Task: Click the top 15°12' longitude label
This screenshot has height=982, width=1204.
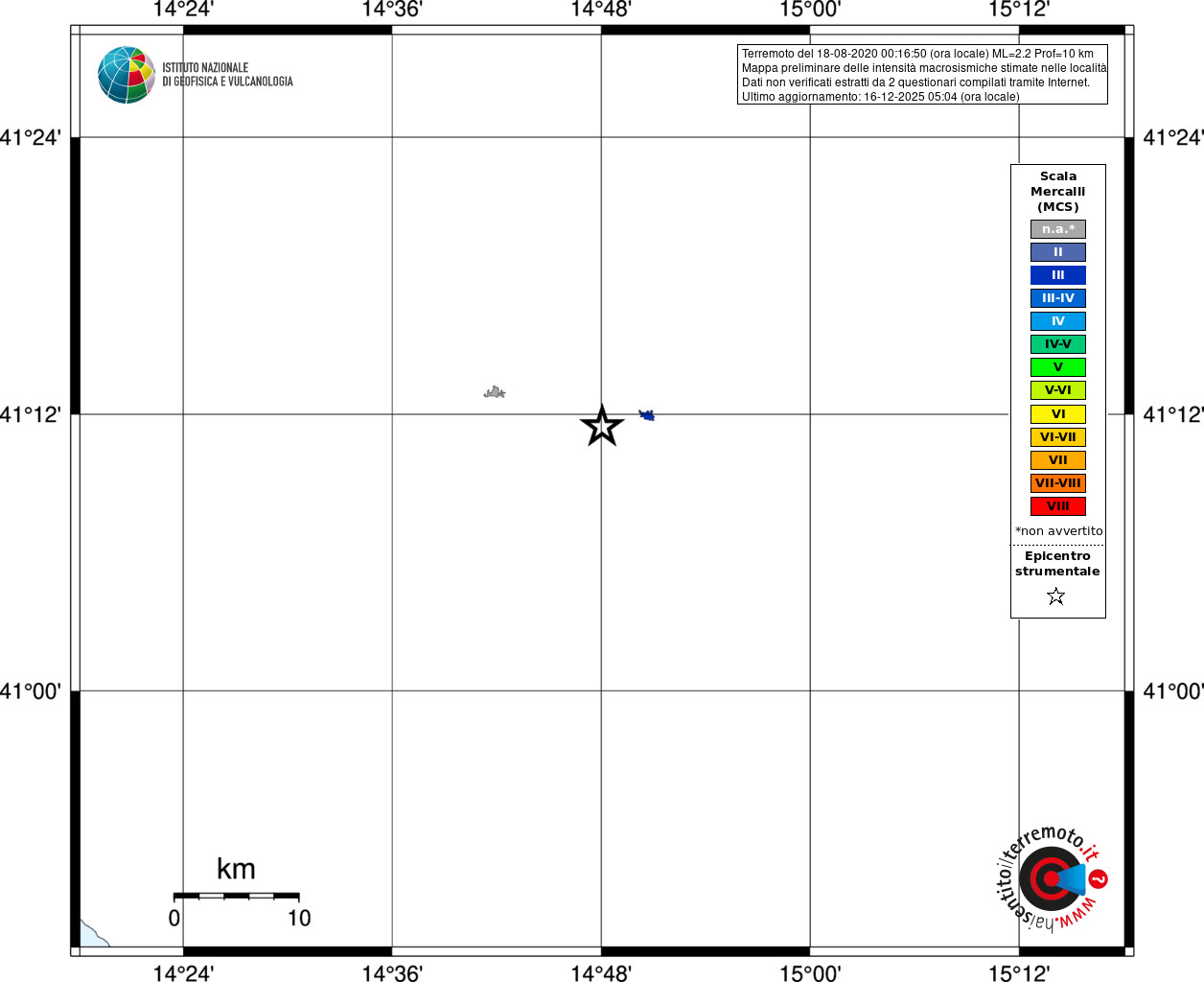Action: click(1019, 10)
